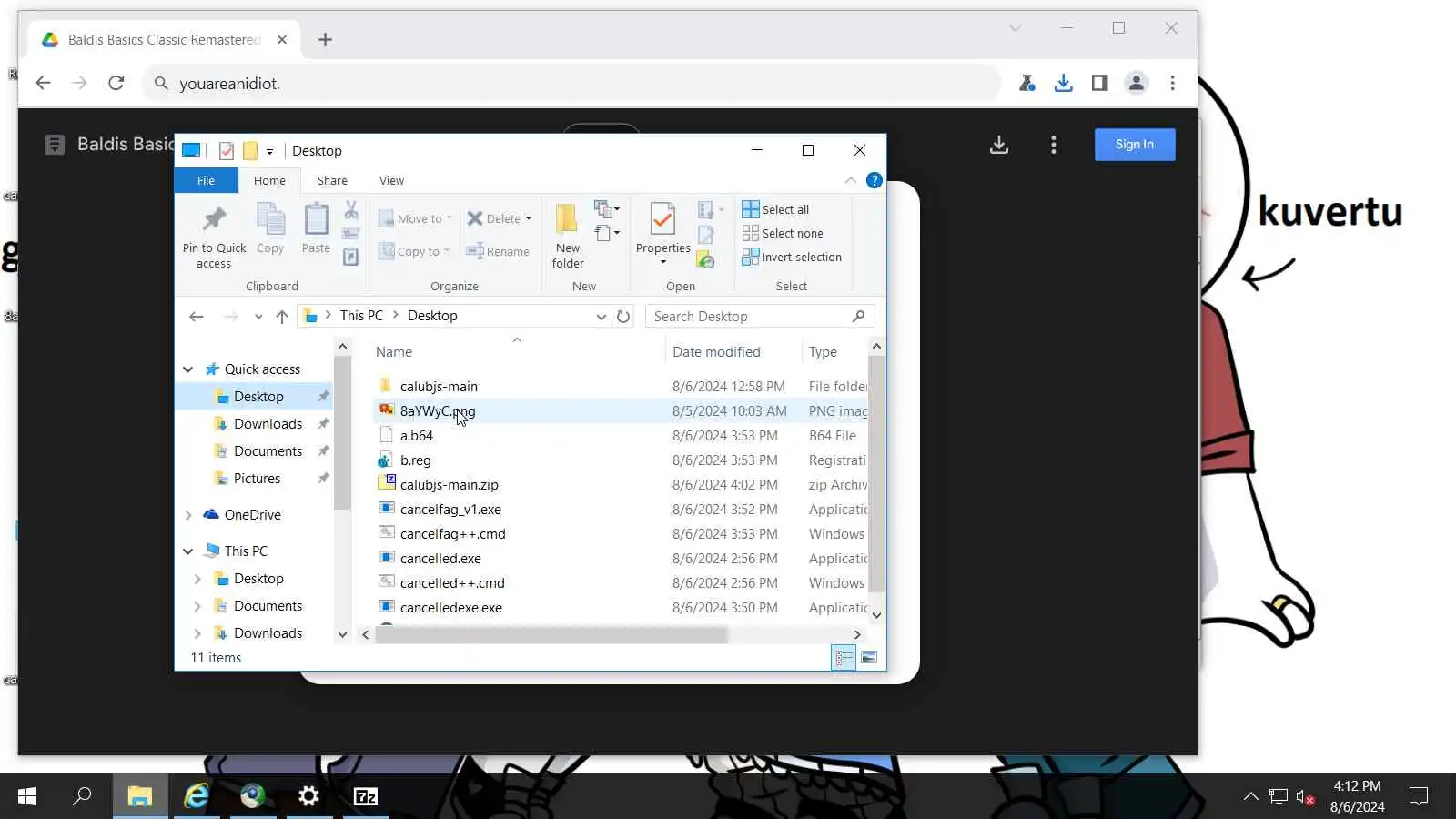
Task: Expand the OneDrive tree node
Action: [188, 515]
